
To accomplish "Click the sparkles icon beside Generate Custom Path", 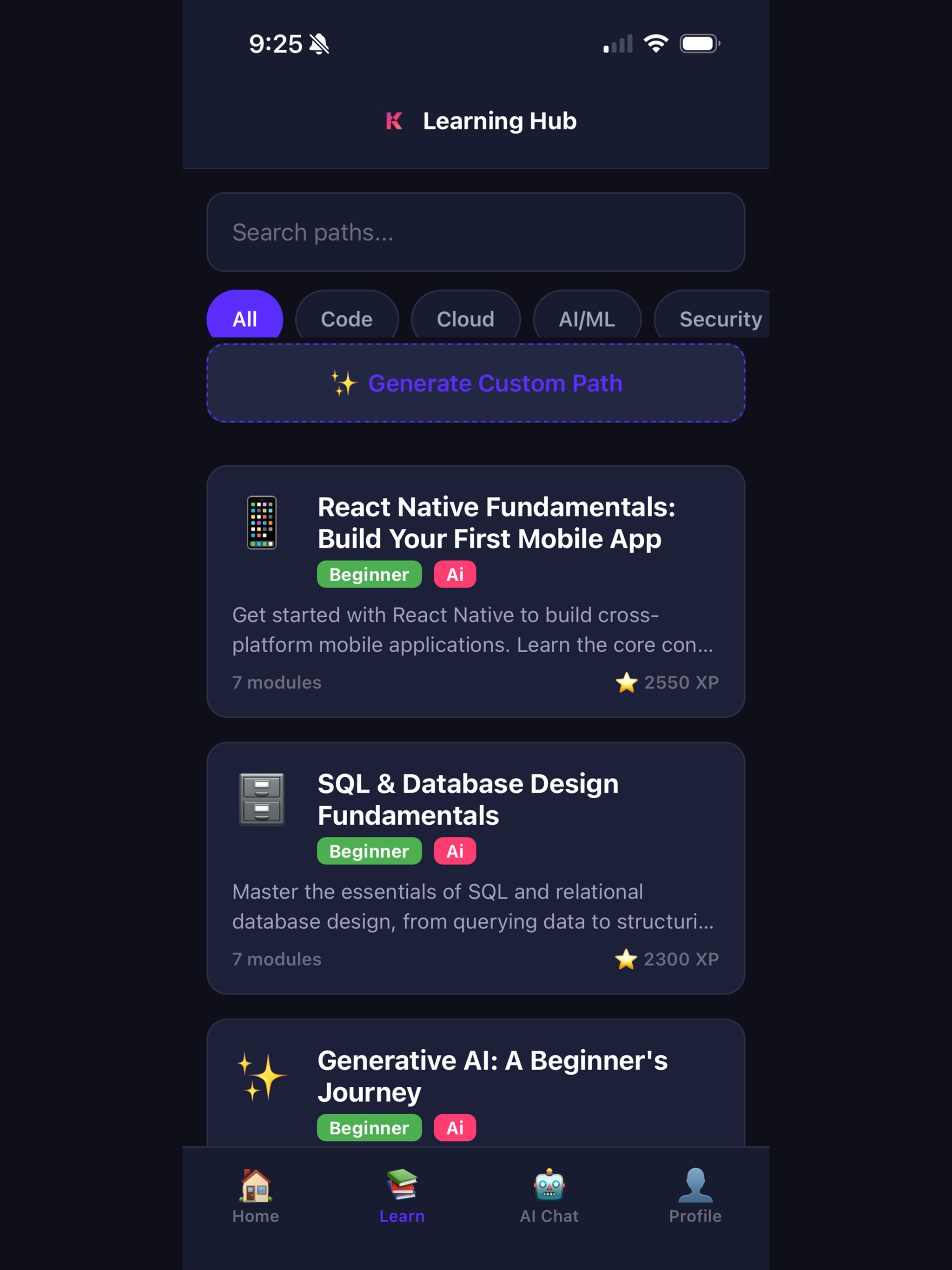I will click(344, 383).
